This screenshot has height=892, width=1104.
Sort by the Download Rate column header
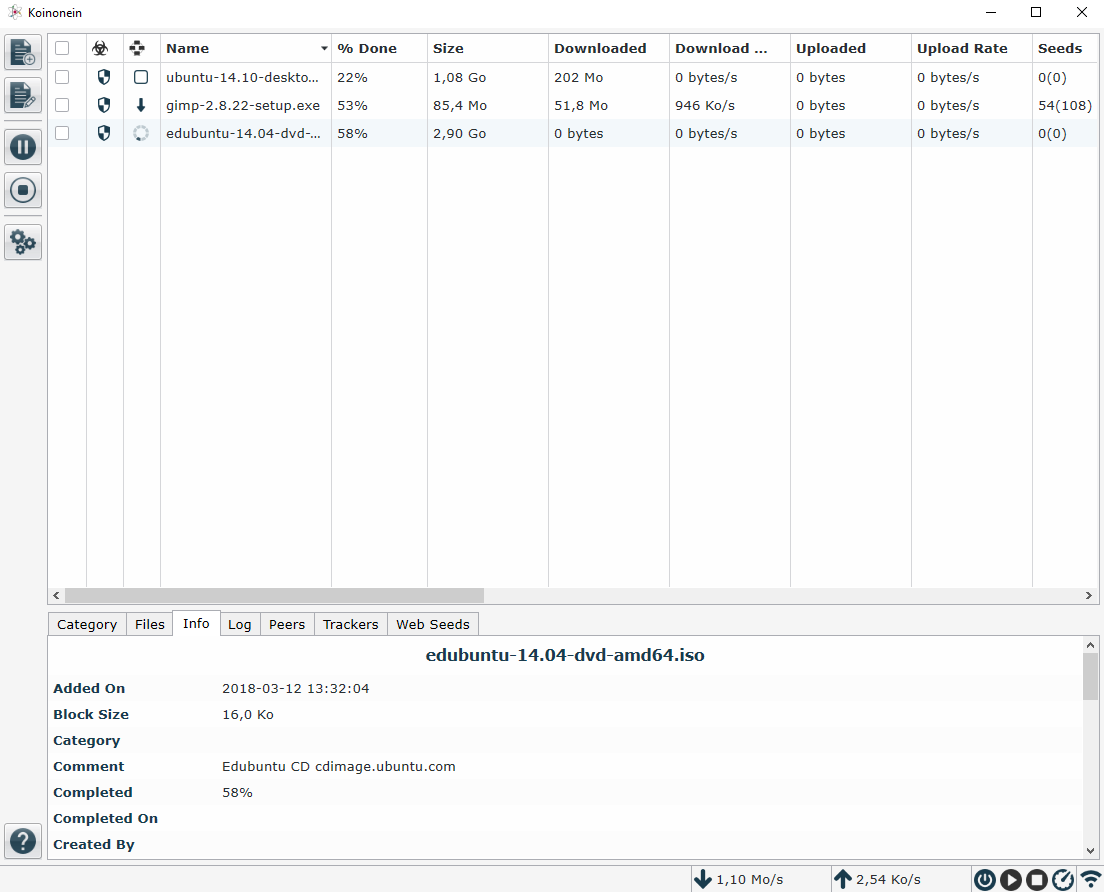tap(729, 49)
